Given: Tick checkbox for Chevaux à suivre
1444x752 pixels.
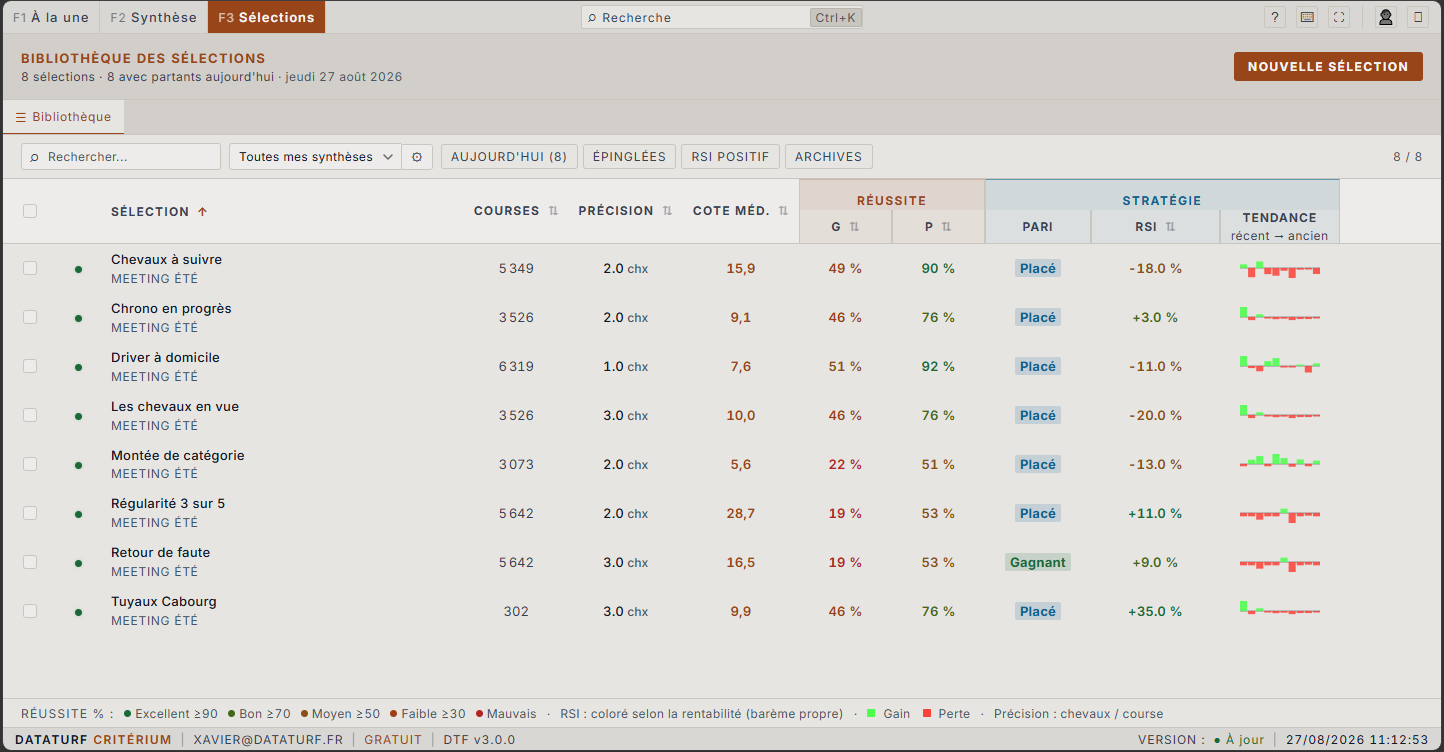Looking at the screenshot, I should click(x=30, y=268).
